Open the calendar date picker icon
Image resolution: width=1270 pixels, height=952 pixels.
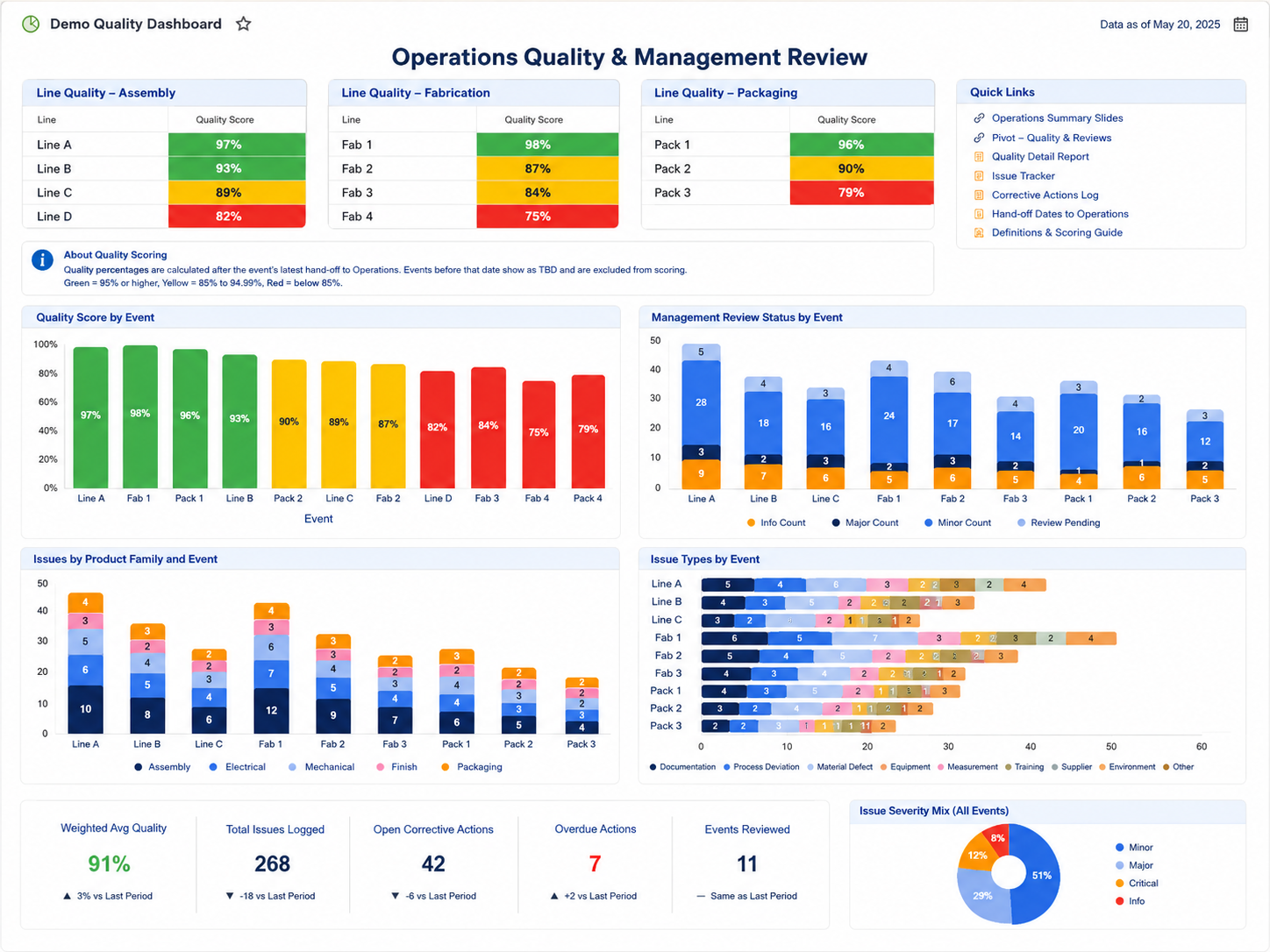tap(1240, 25)
